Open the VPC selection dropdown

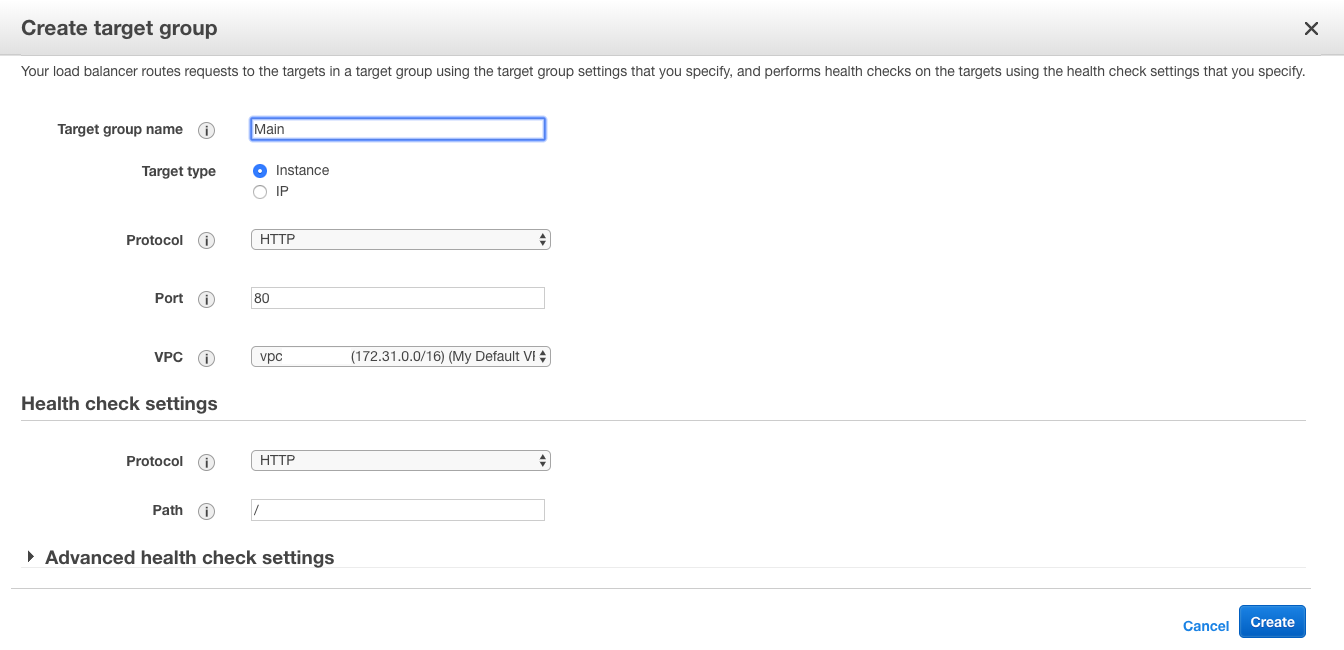[400, 357]
